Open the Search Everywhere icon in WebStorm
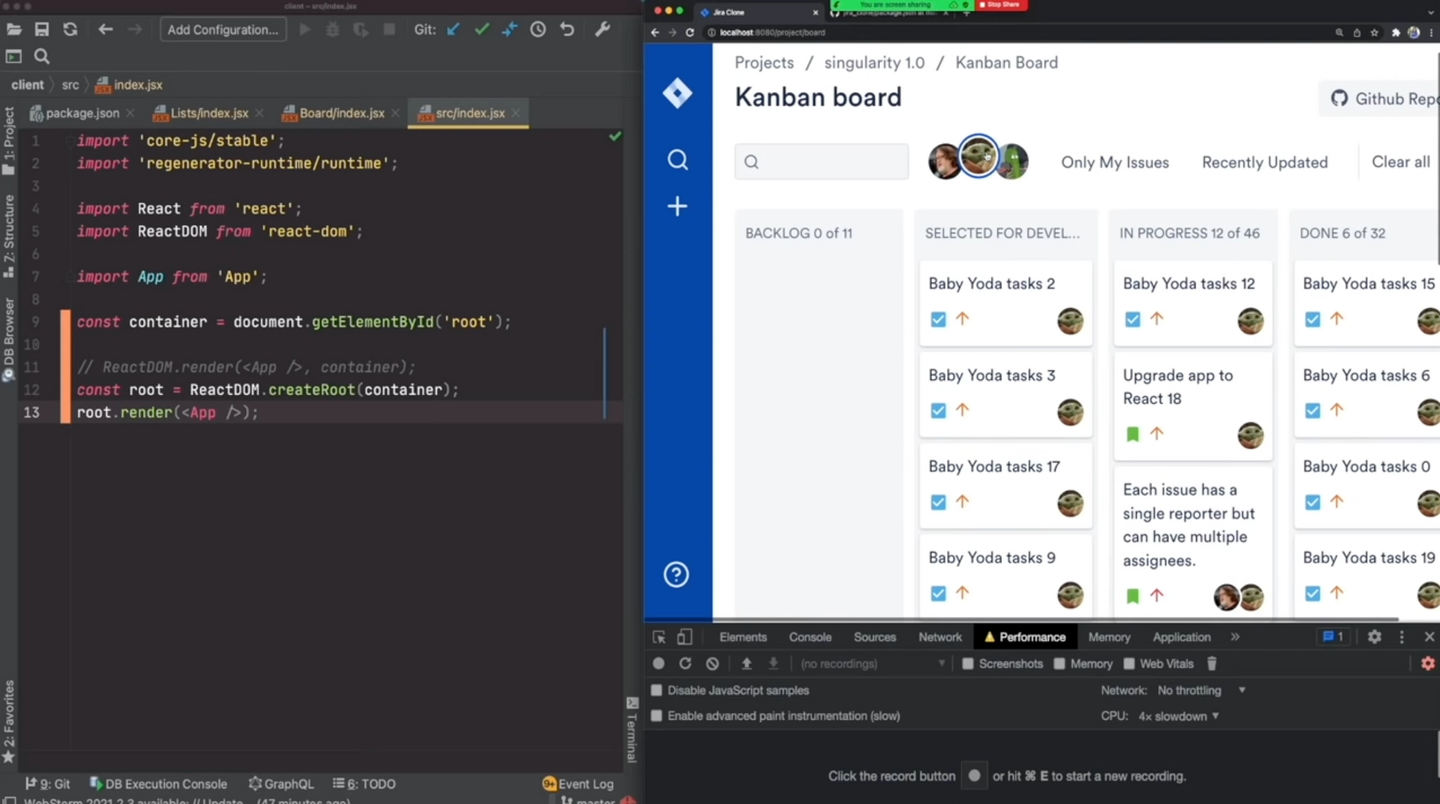 42,57
